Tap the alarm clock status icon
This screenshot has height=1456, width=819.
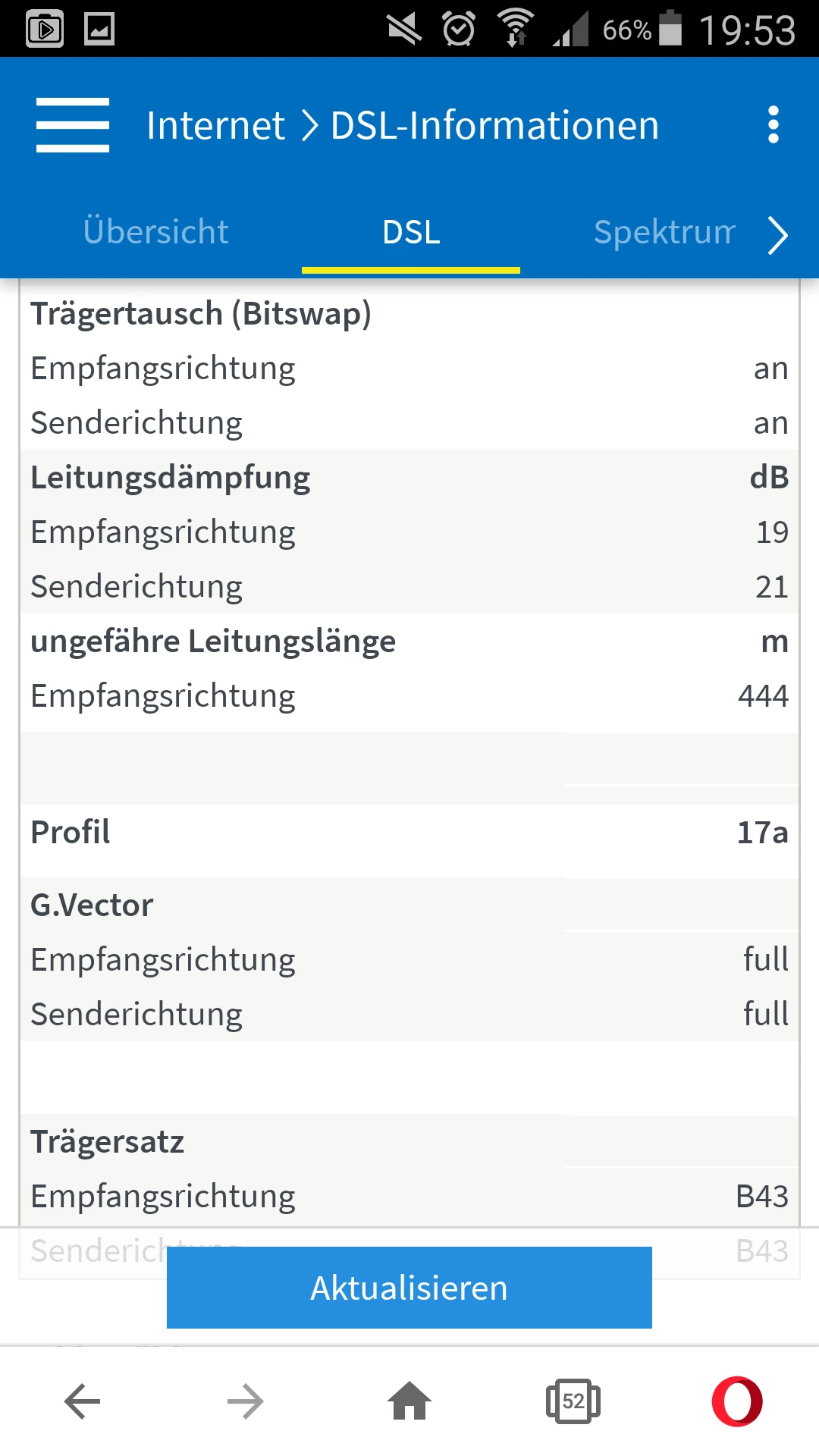pyautogui.click(x=459, y=29)
